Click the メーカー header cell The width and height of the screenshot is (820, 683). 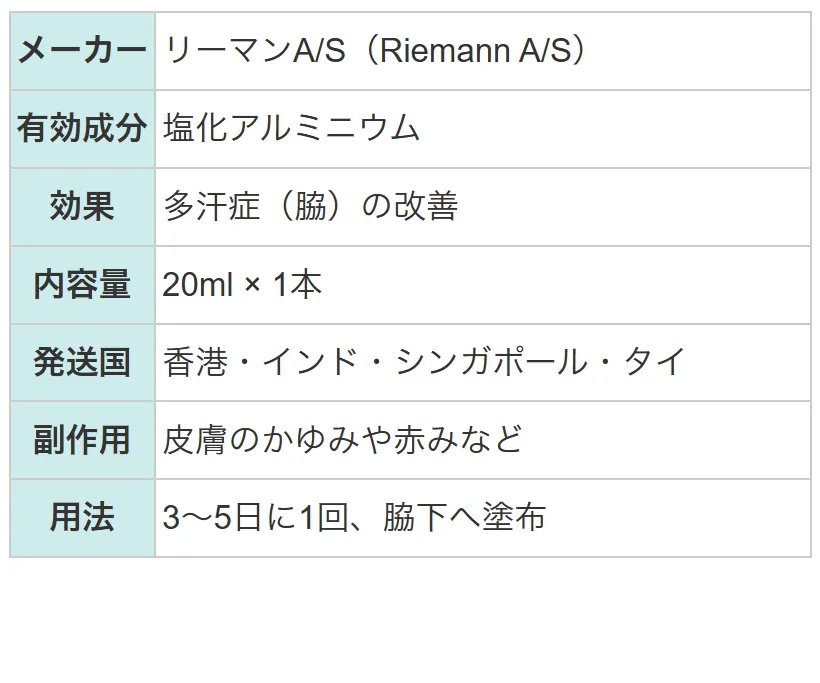tap(83, 51)
